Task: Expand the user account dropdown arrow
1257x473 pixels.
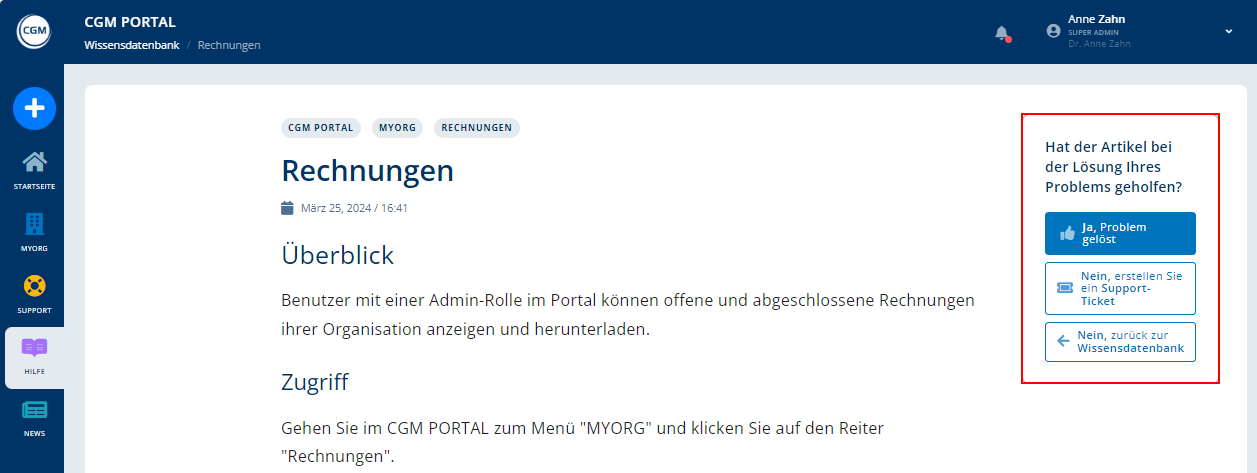Action: [1228, 31]
